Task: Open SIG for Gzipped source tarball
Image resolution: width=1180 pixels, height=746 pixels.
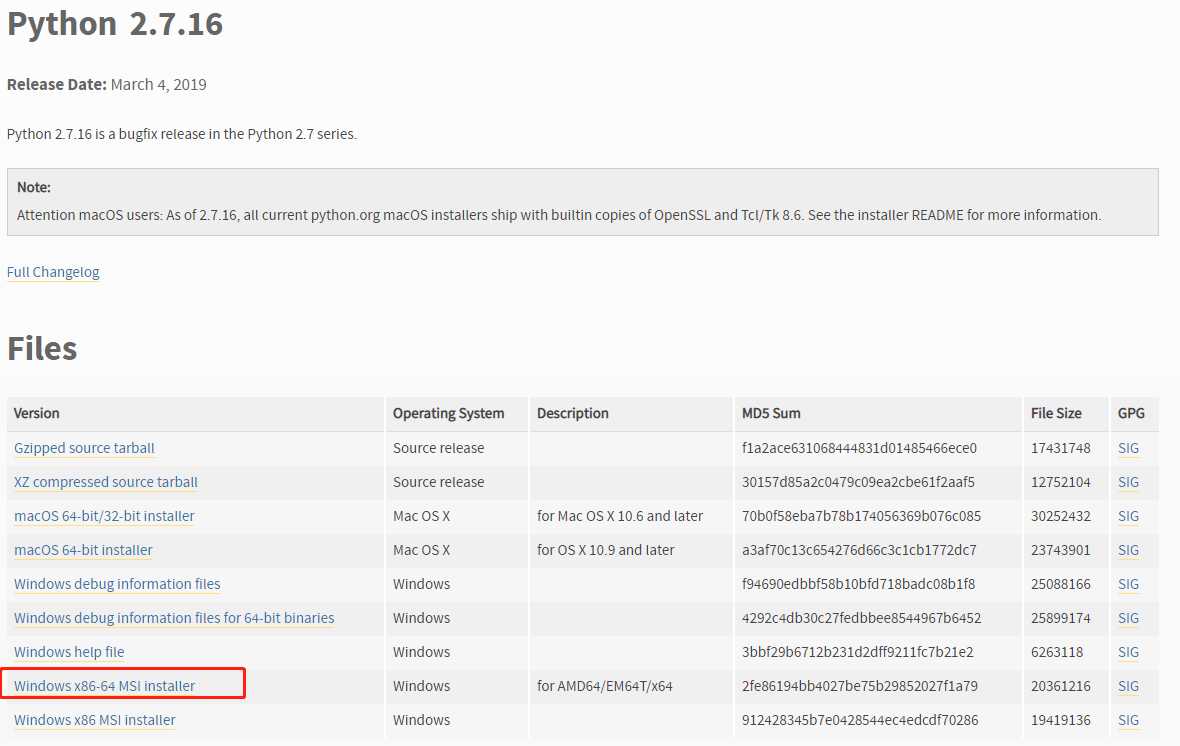Action: 1128,448
